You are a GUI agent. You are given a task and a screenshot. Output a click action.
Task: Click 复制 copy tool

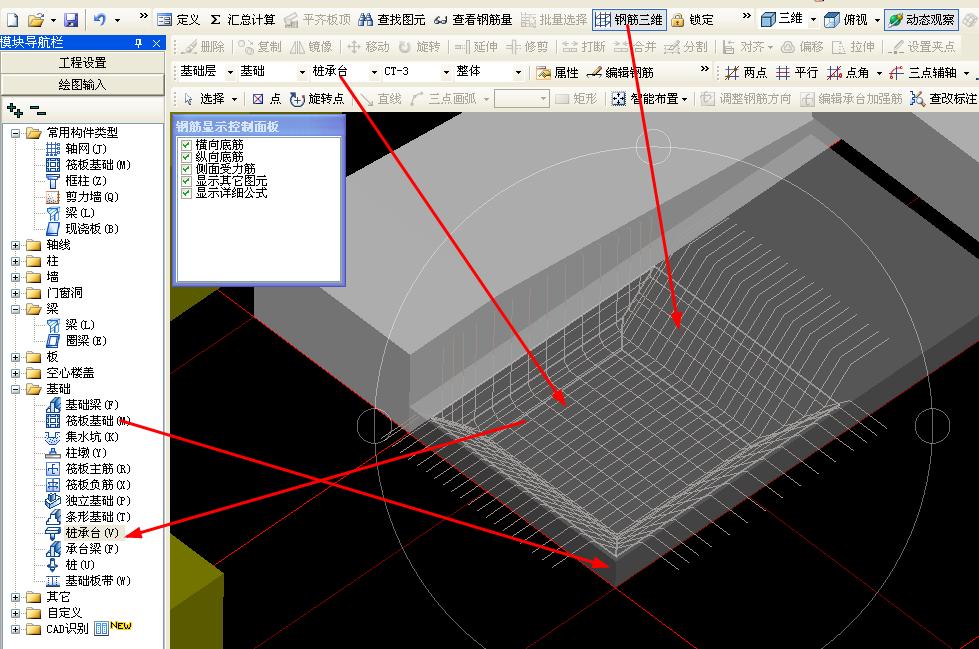pyautogui.click(x=260, y=47)
